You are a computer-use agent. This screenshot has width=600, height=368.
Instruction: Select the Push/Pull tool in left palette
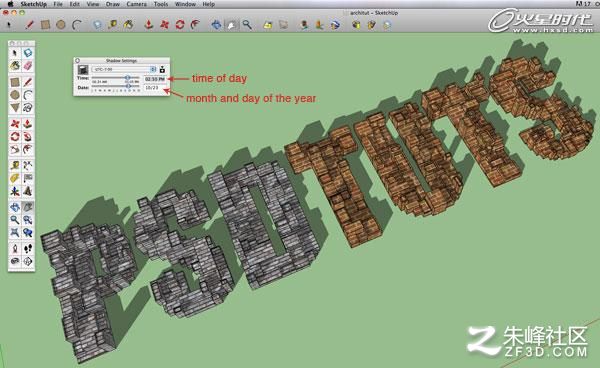click(x=28, y=124)
